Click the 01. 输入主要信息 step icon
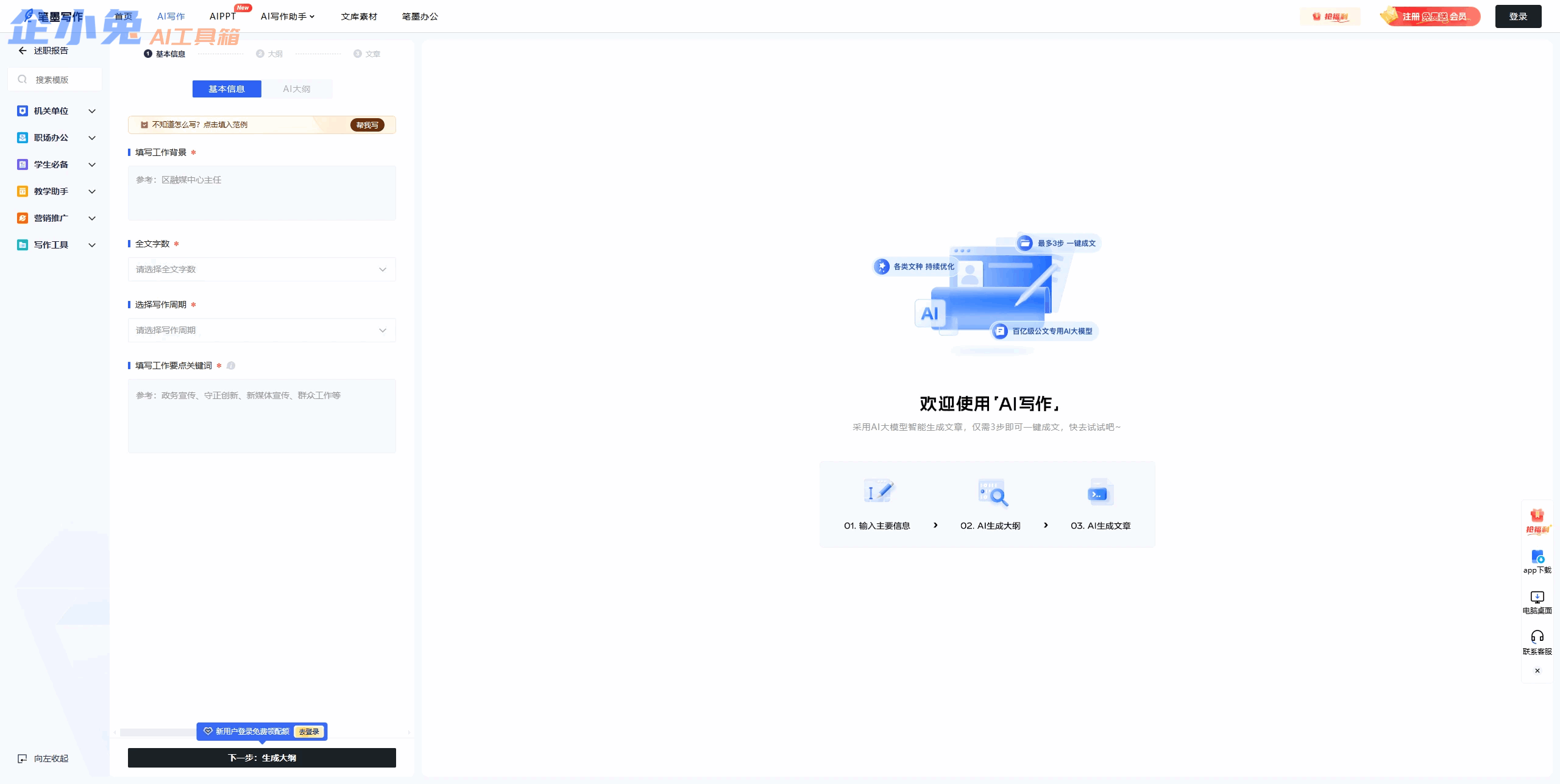 878,491
